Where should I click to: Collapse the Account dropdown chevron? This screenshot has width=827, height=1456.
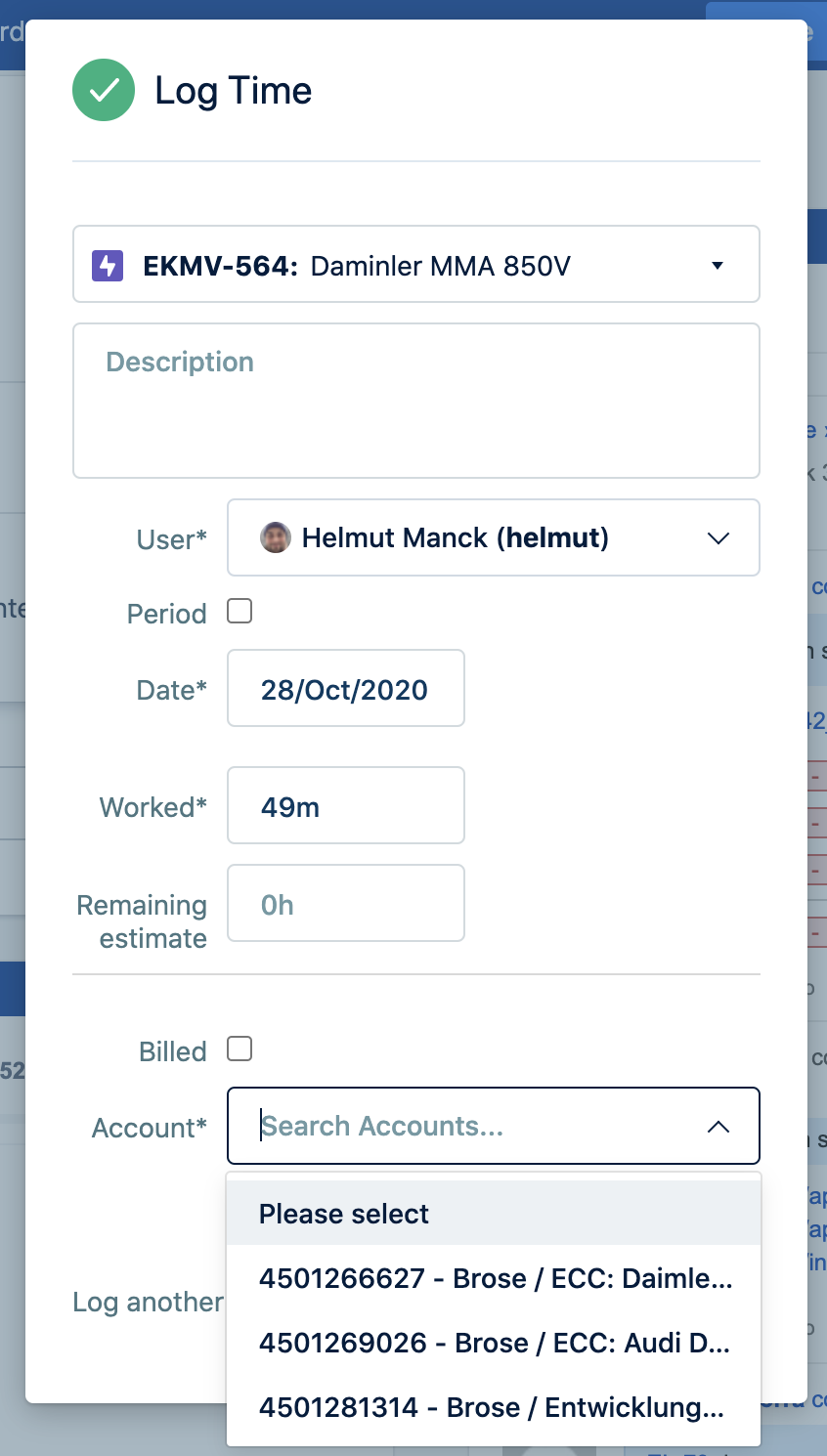(718, 1127)
